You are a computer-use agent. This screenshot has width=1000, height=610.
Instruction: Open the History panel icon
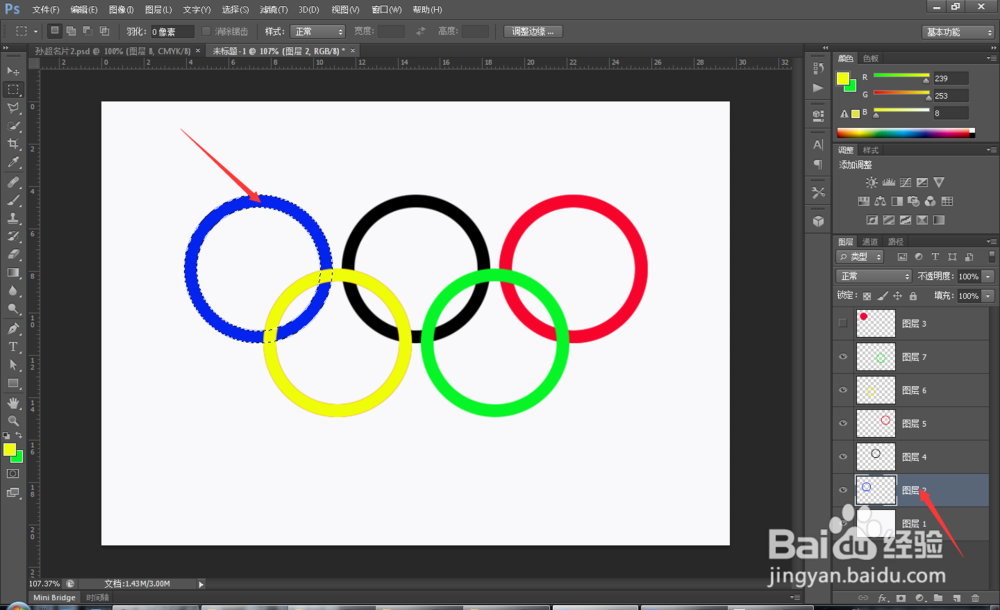coord(818,68)
